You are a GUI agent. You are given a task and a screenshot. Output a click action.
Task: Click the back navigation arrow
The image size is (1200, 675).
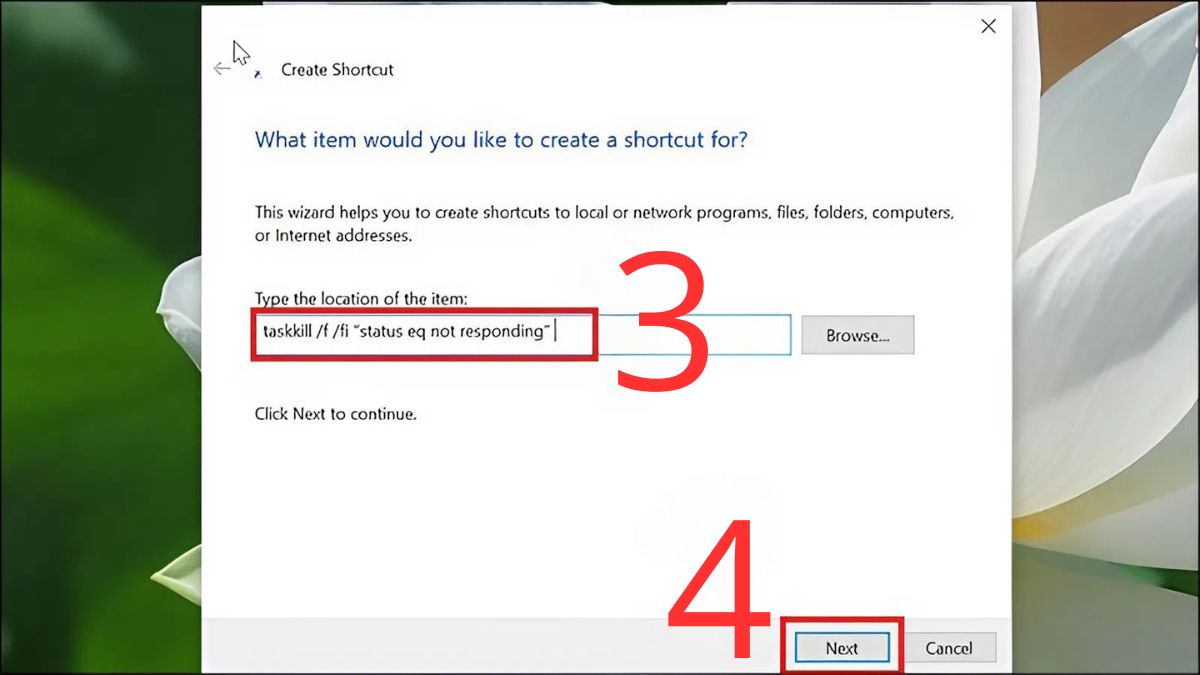[222, 66]
